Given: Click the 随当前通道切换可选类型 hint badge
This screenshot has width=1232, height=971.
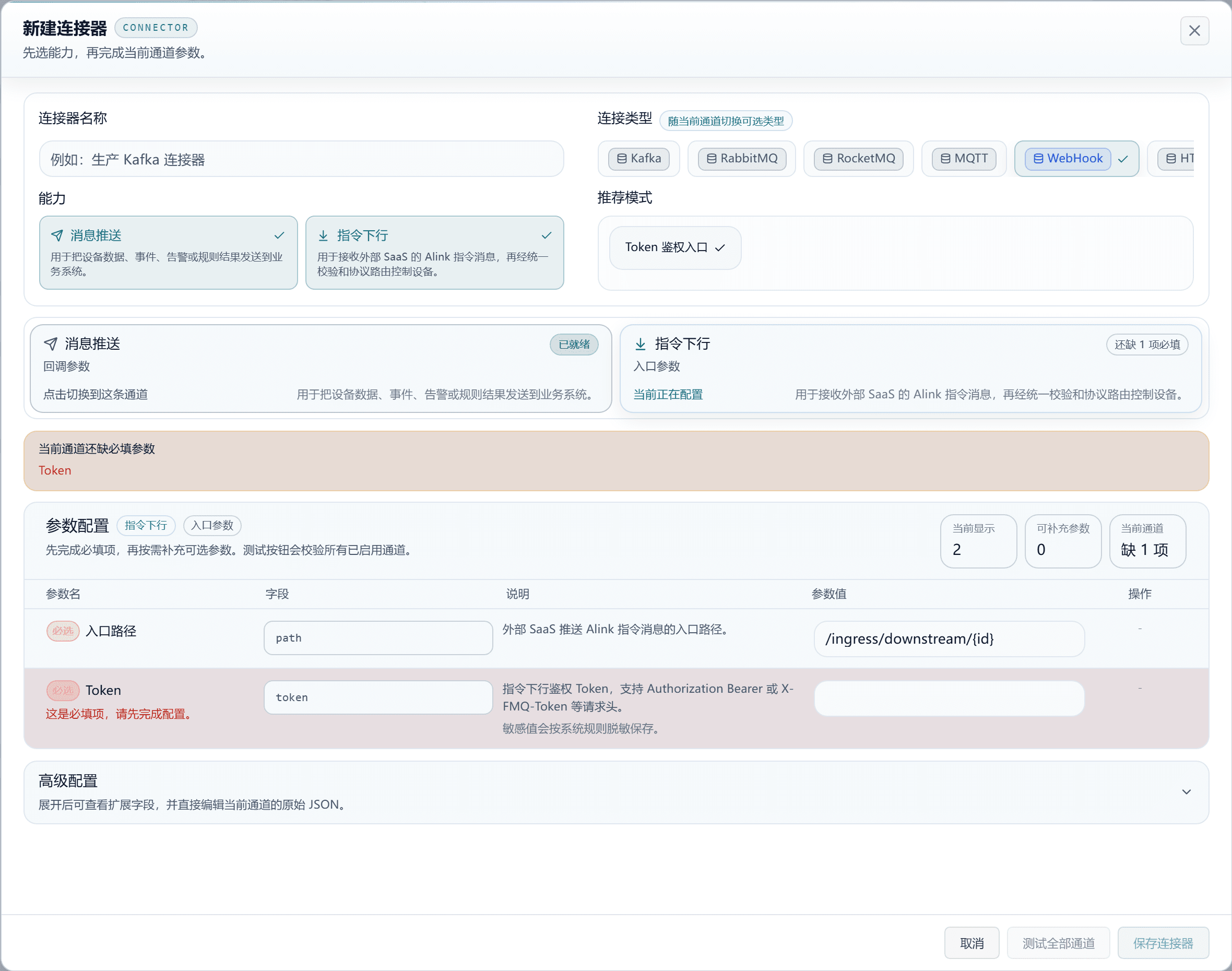Looking at the screenshot, I should point(726,121).
